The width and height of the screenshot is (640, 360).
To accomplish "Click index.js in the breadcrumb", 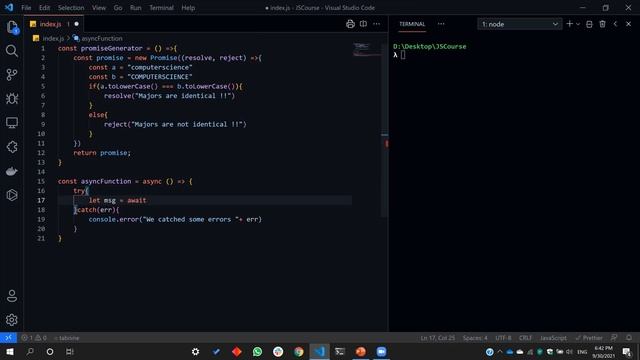I will pos(53,38).
